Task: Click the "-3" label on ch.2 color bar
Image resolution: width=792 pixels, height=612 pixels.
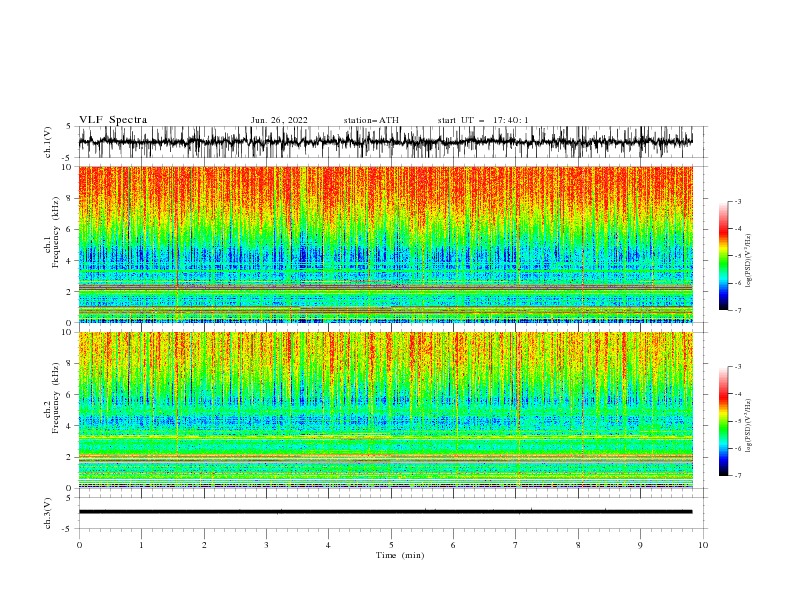Action: (738, 367)
